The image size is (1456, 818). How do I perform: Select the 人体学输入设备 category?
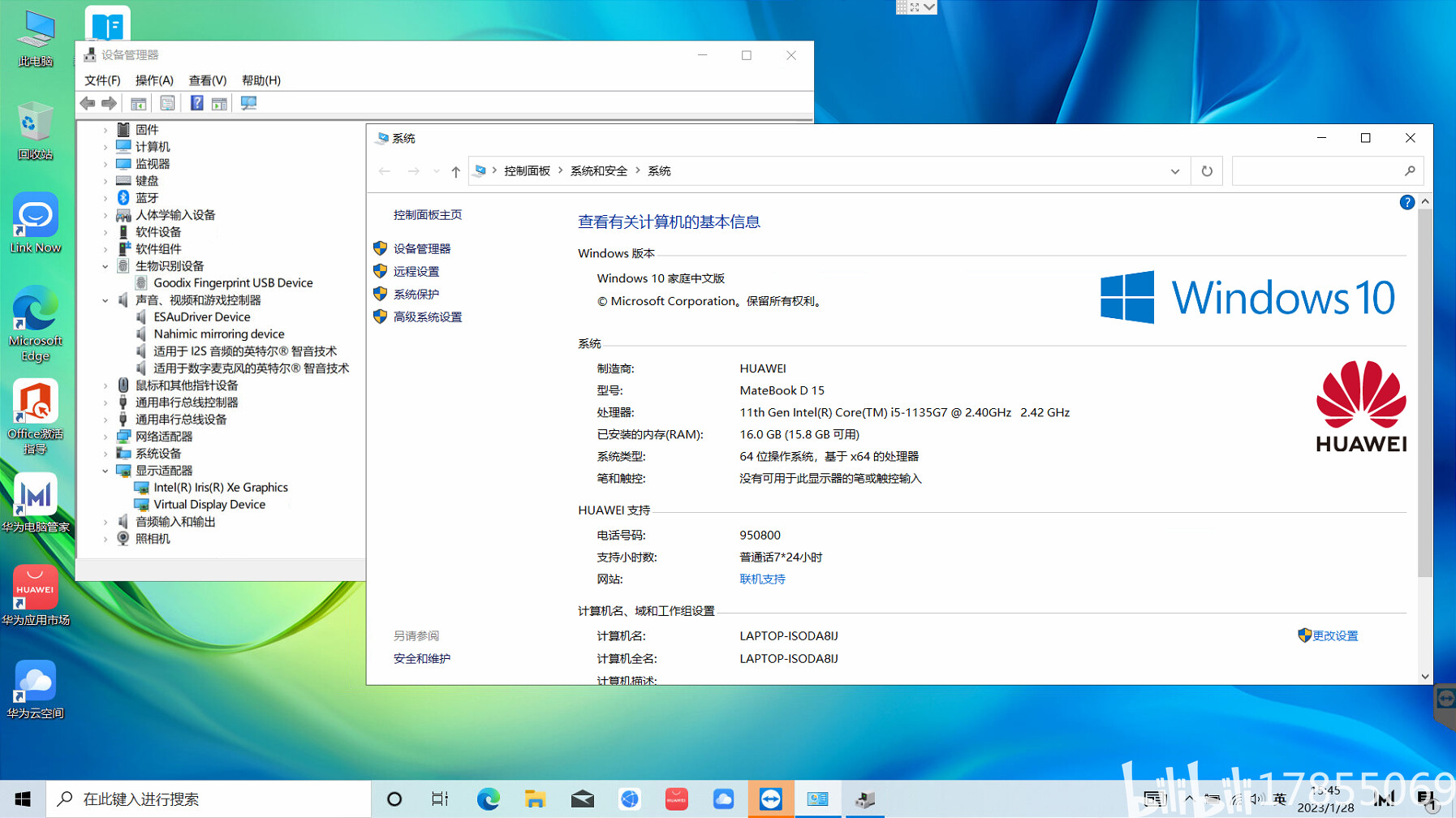[x=175, y=214]
